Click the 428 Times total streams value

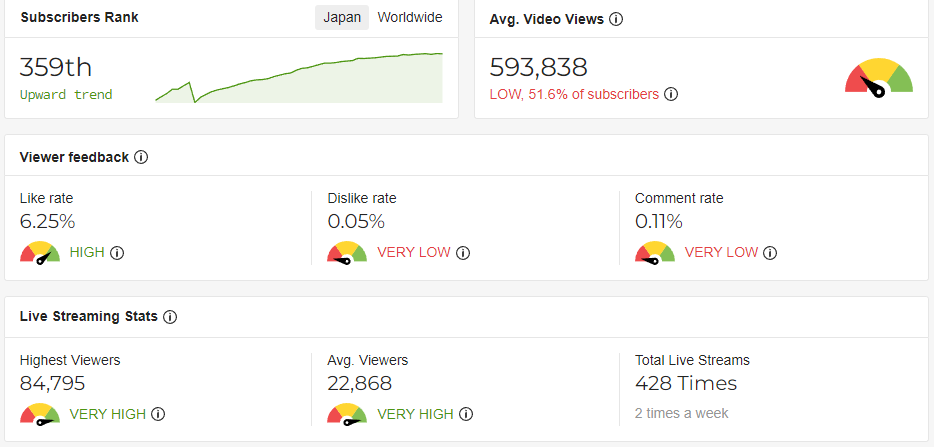coord(686,383)
